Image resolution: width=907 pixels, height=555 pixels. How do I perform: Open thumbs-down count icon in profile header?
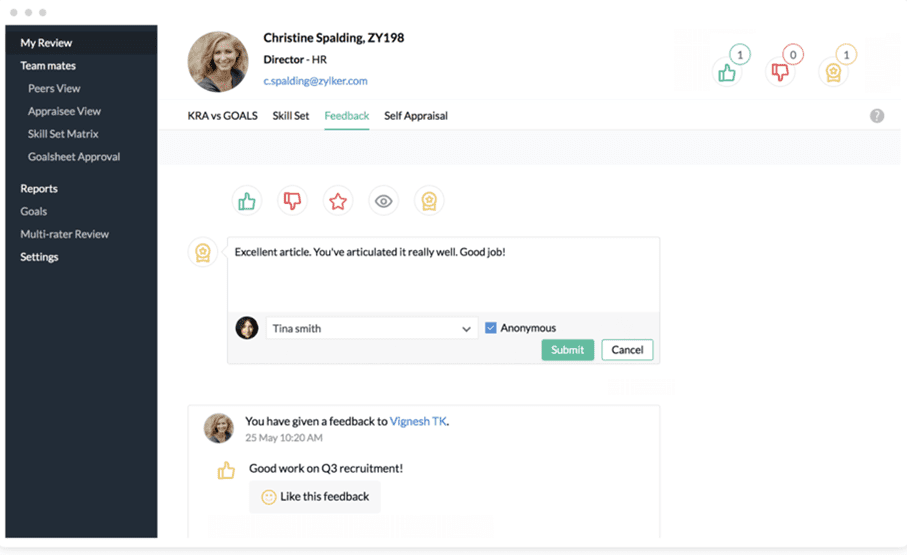tap(780, 72)
